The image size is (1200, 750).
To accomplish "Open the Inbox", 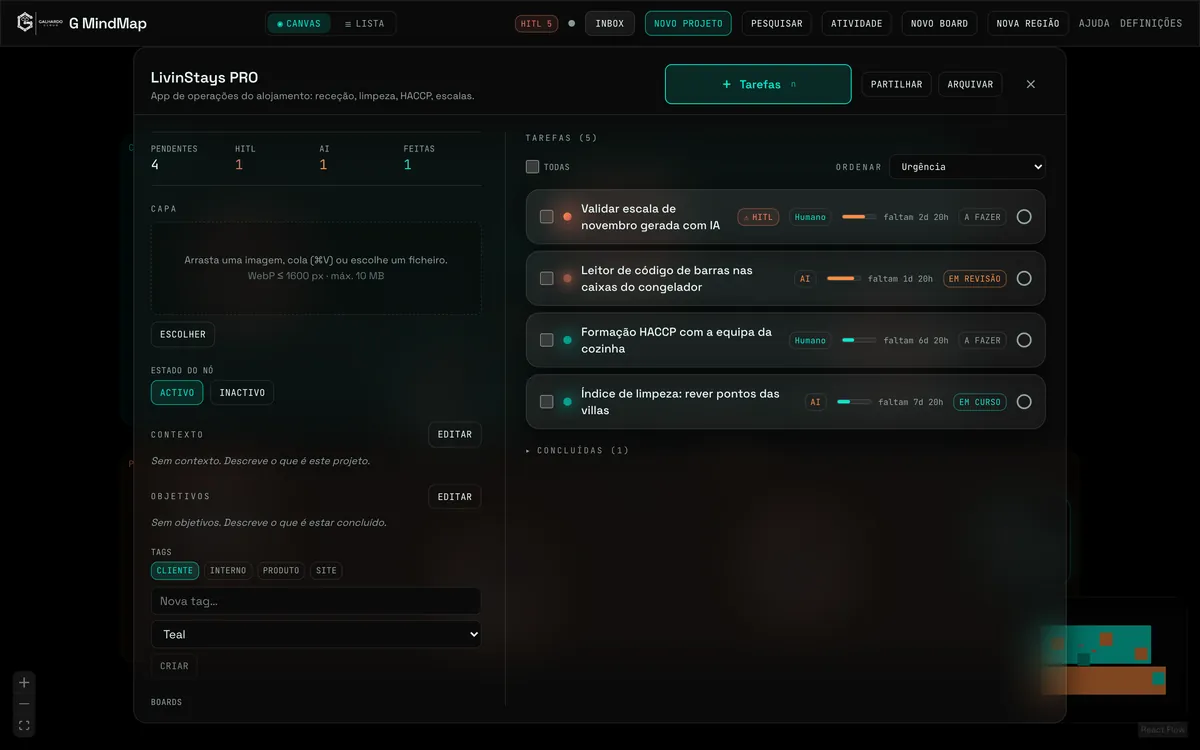I will tap(610, 23).
